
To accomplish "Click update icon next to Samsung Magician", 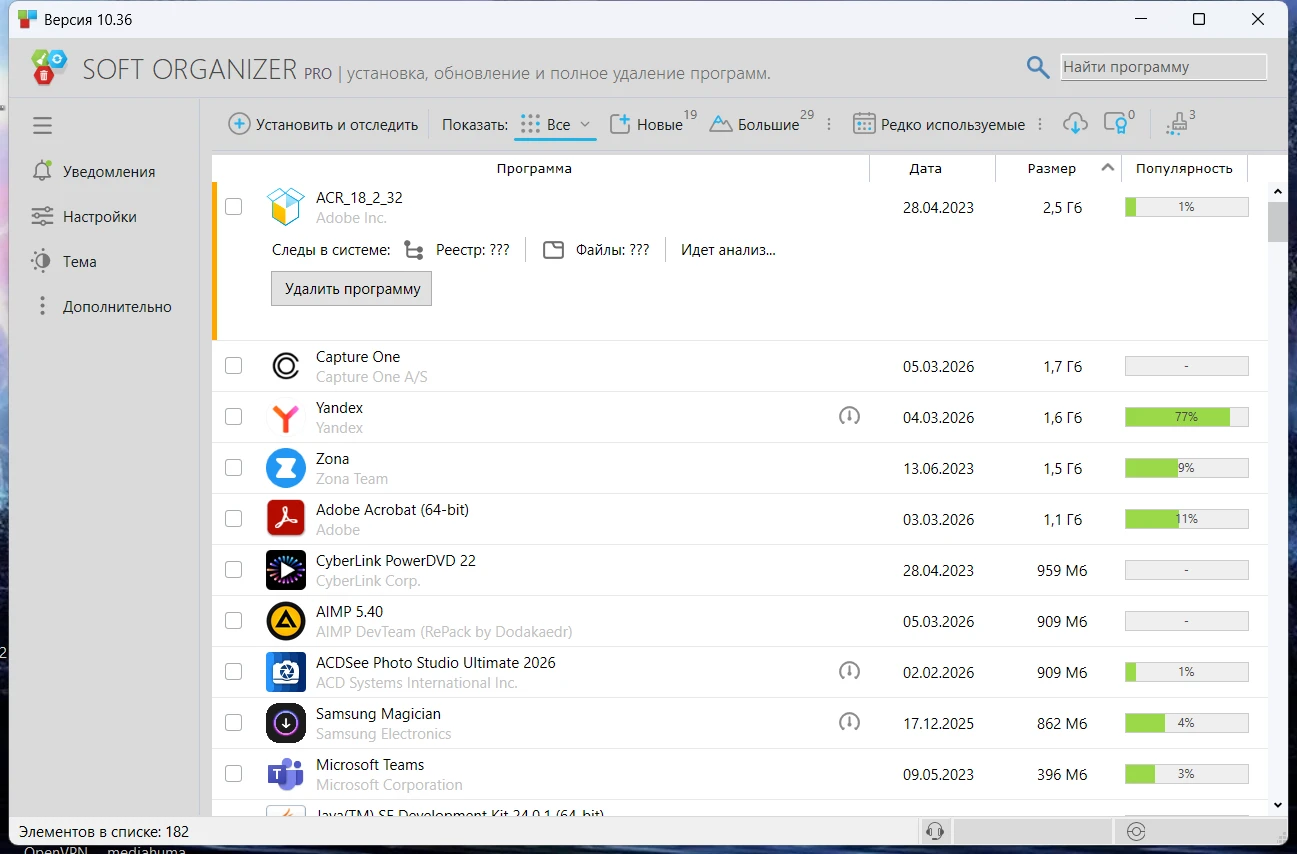I will click(x=849, y=722).
